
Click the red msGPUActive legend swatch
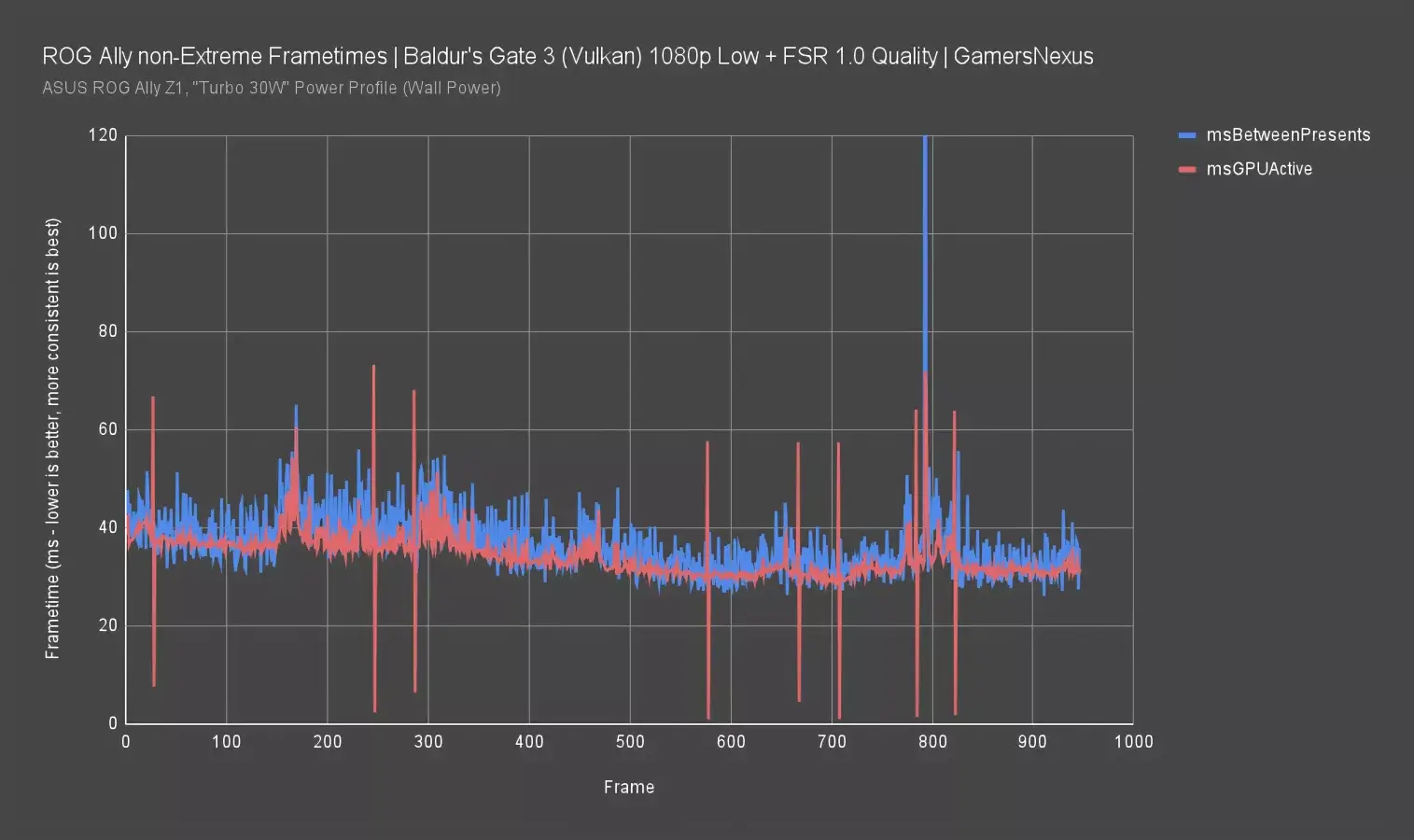(x=1187, y=169)
